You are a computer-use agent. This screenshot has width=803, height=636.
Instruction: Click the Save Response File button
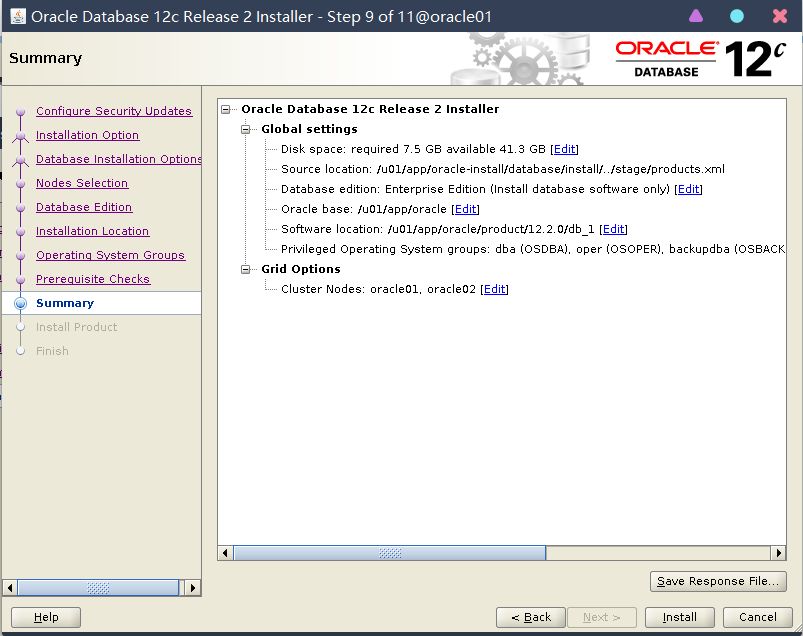[718, 581]
